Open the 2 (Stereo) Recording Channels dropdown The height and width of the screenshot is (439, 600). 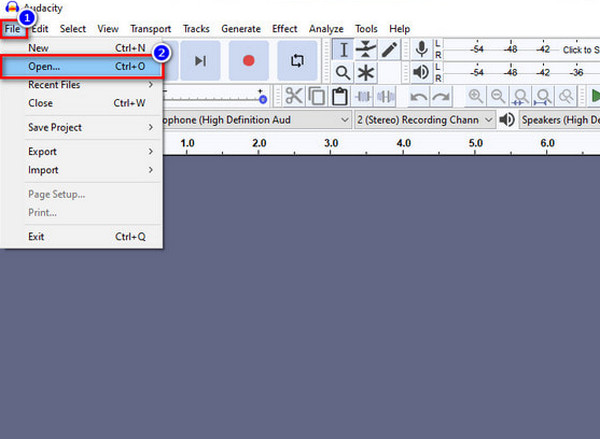point(425,120)
